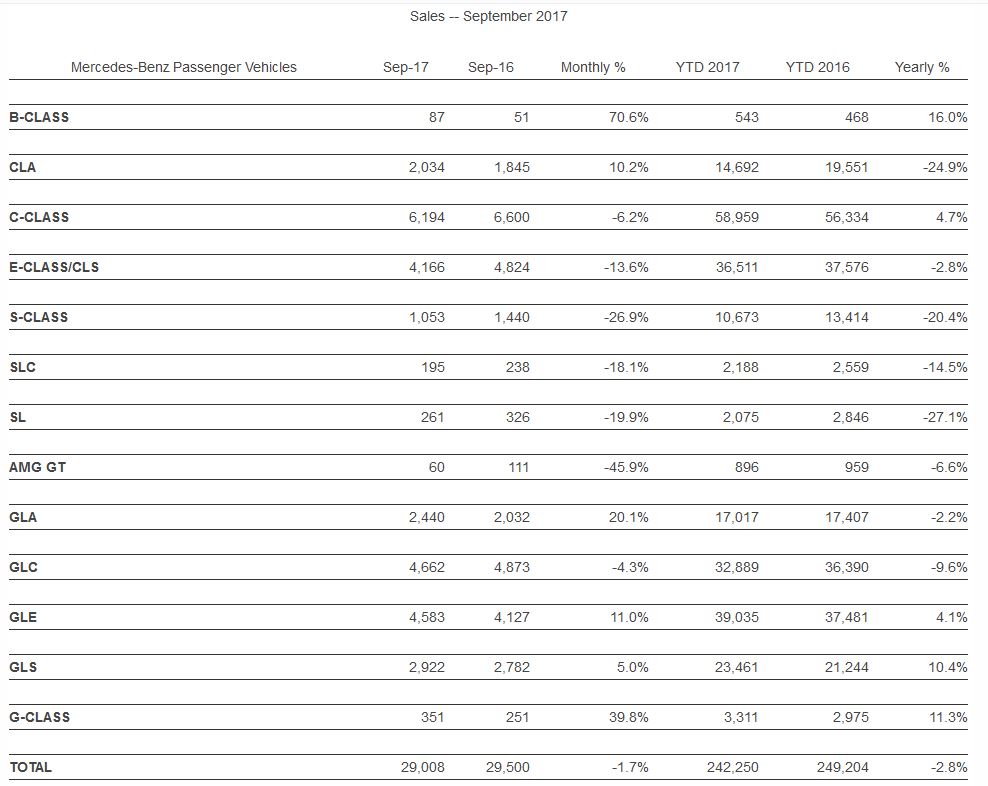Image resolution: width=988 pixels, height=786 pixels.
Task: Click the S-CLASS row label
Action: pyautogui.click(x=39, y=317)
